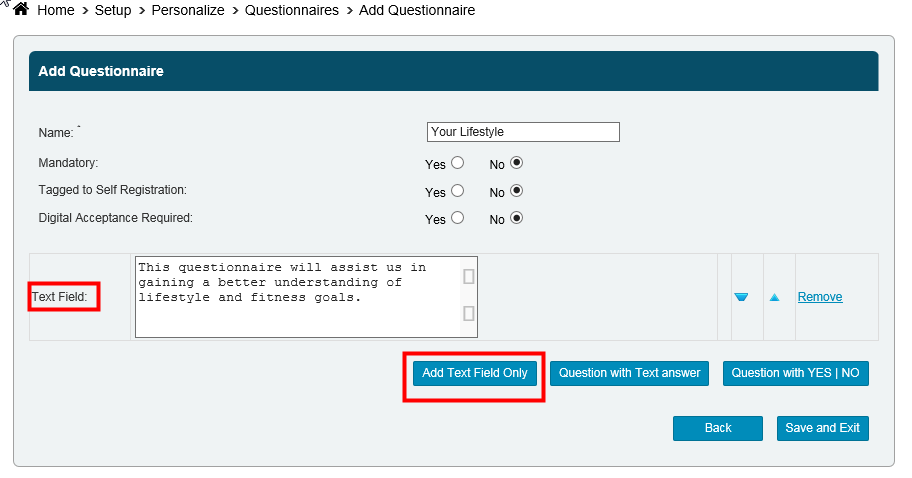Select No for Mandatory

517,163
